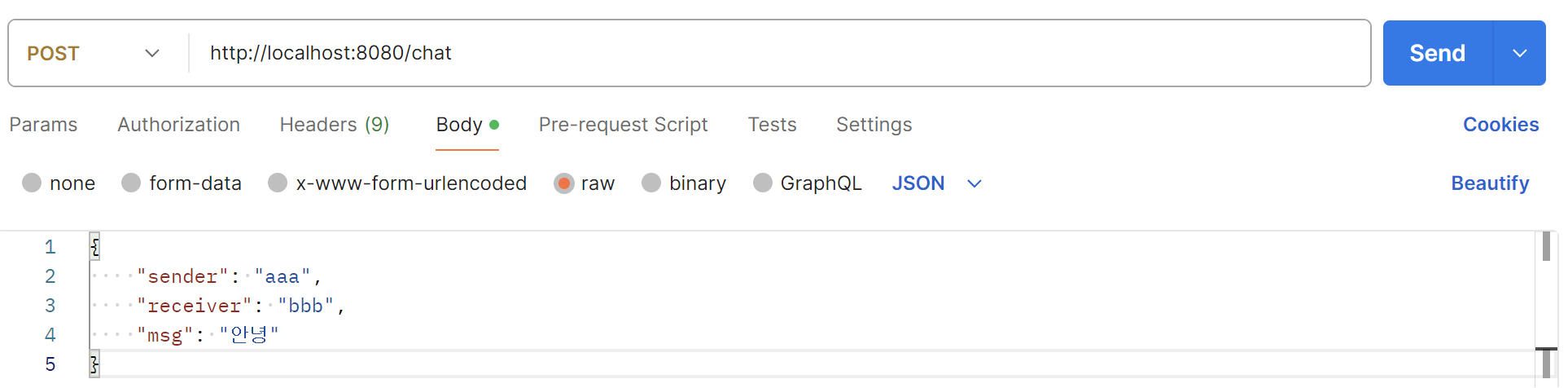This screenshot has height=388, width=1568.
Task: Go to the Headers (9) tab
Action: pos(335,125)
